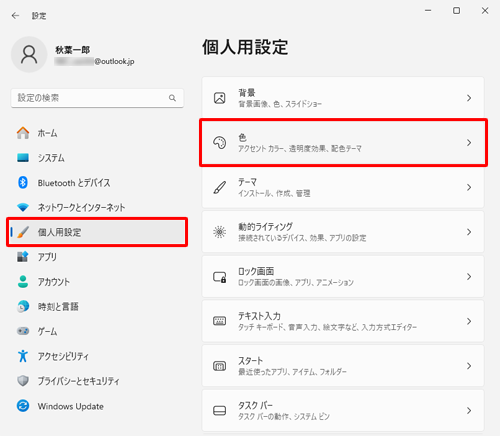Click the アカウント person icon

23,282
